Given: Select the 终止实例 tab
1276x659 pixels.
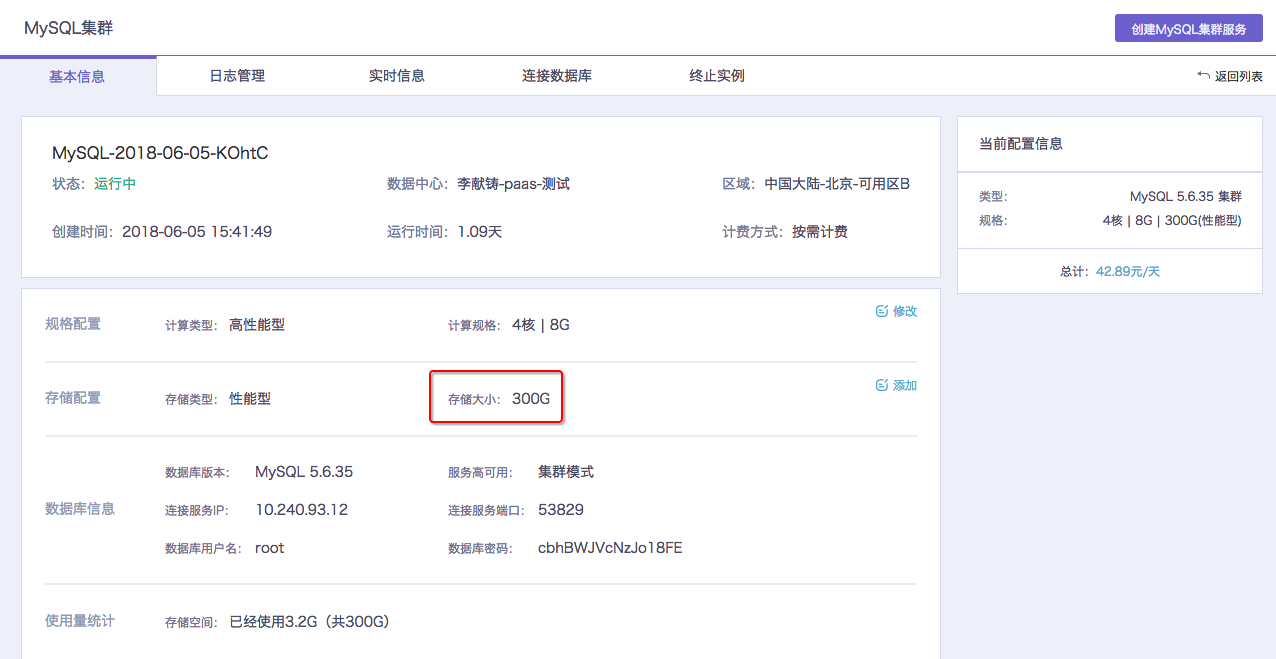Looking at the screenshot, I should click(x=717, y=76).
